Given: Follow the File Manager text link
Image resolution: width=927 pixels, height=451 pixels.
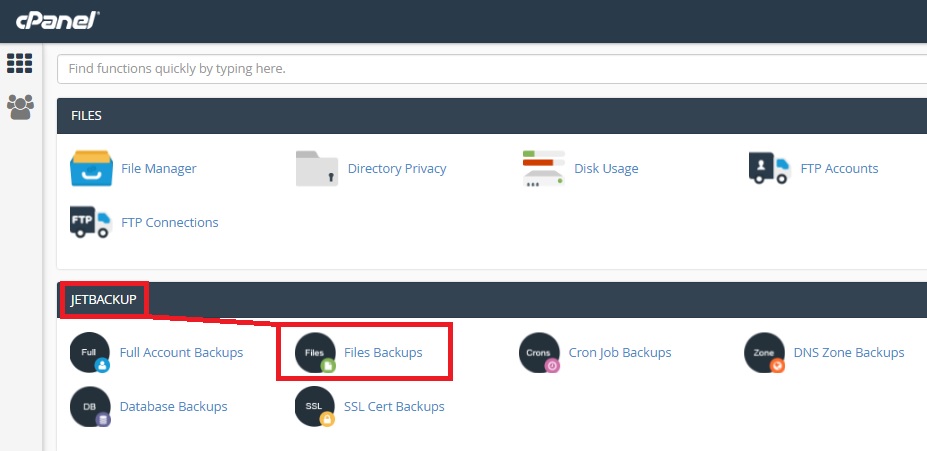Looking at the screenshot, I should 158,168.
